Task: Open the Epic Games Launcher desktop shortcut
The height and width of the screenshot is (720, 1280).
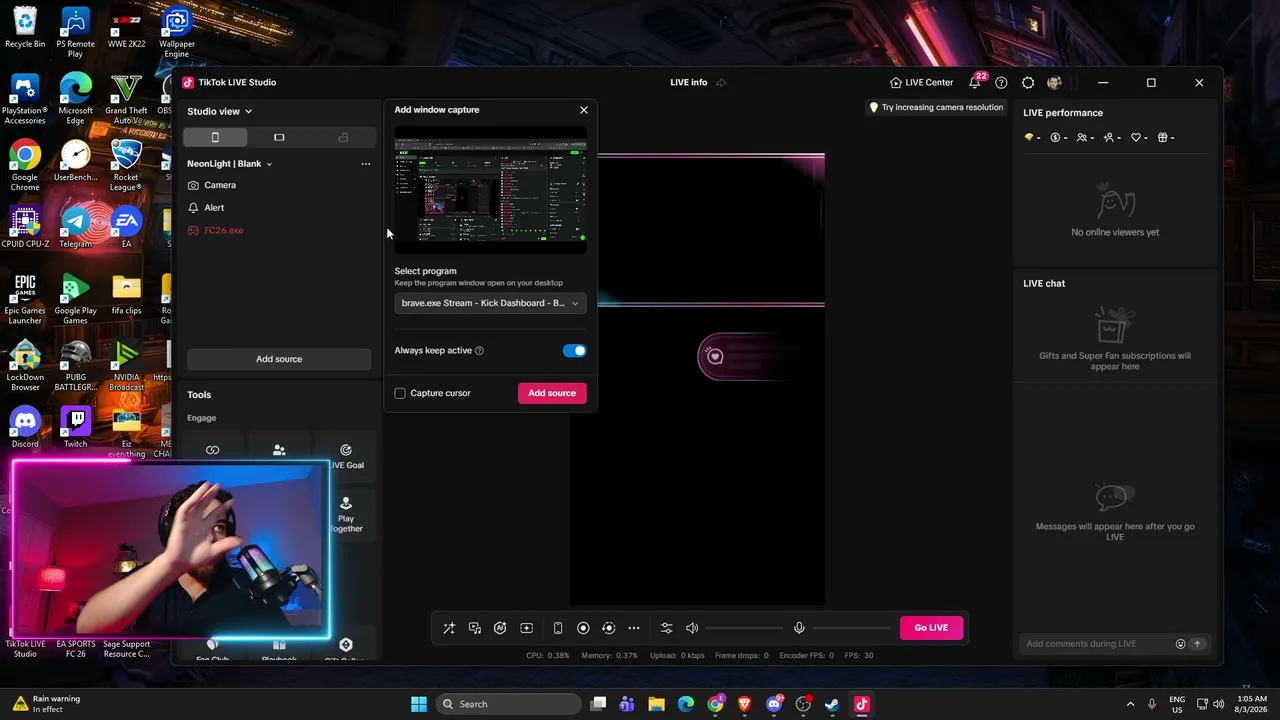Action: (x=25, y=299)
